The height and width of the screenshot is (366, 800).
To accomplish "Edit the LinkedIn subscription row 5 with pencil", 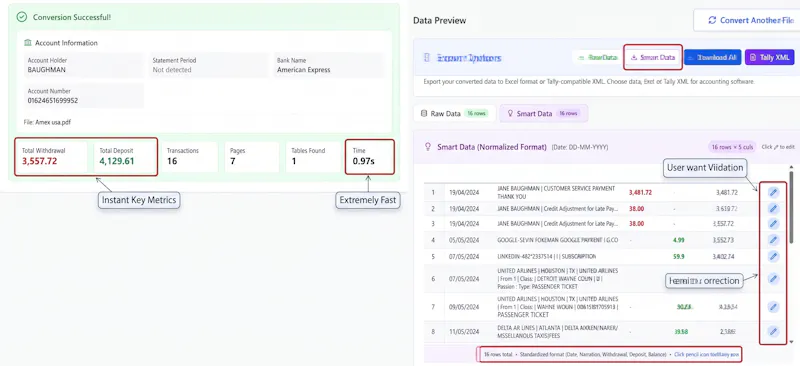I will point(773,256).
